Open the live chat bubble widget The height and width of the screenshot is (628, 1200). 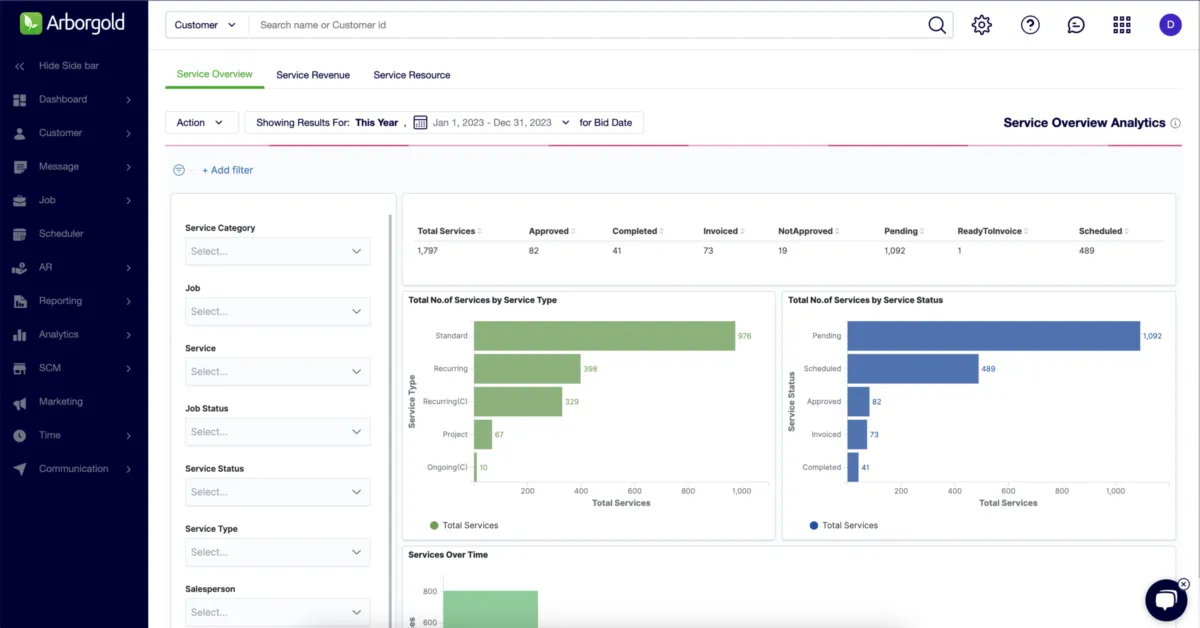1165,600
